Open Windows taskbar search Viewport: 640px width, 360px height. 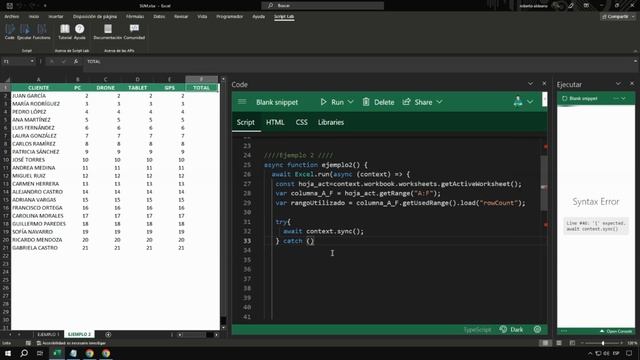(x=24, y=353)
